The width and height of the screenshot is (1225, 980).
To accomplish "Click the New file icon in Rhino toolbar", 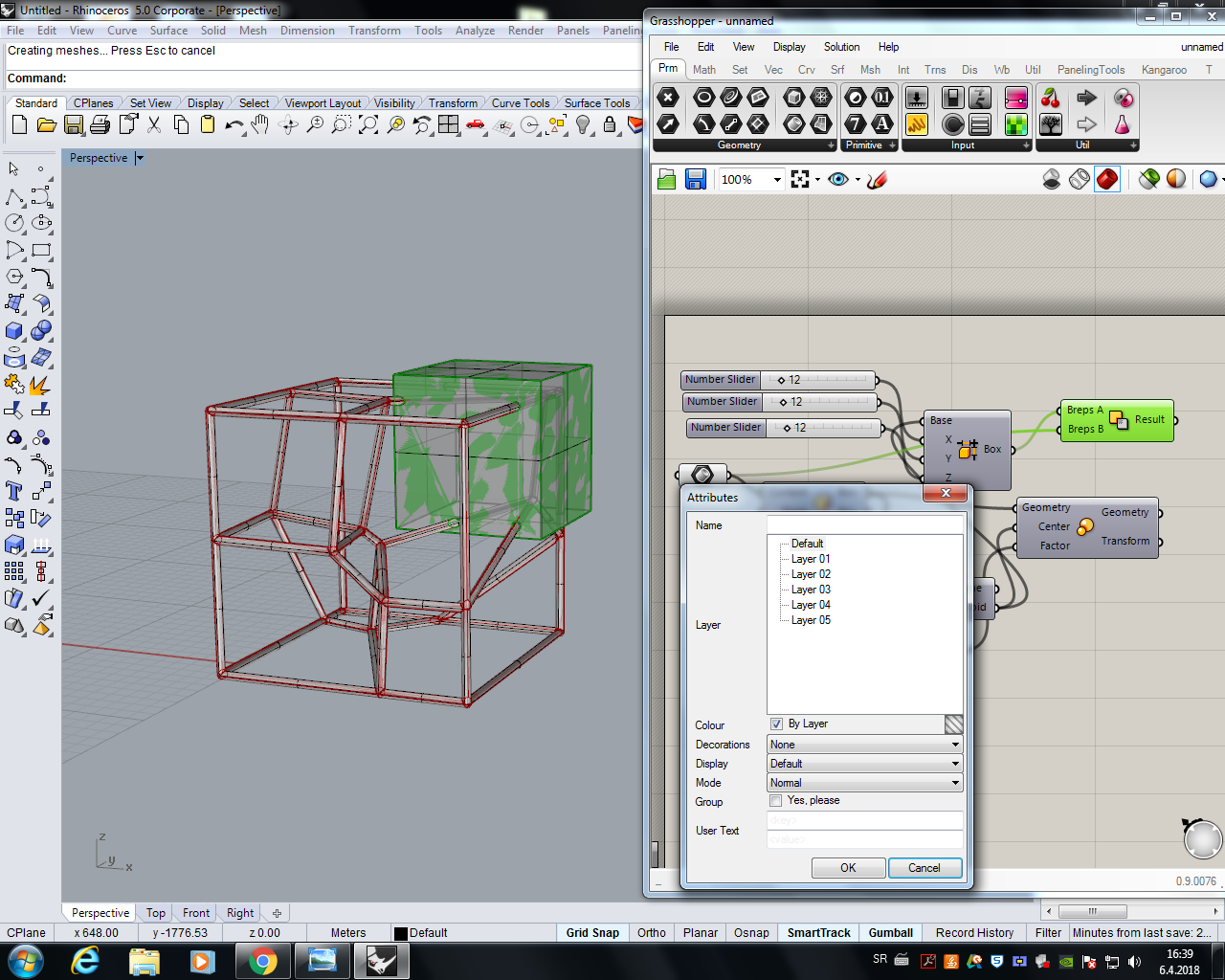I will coord(19,124).
